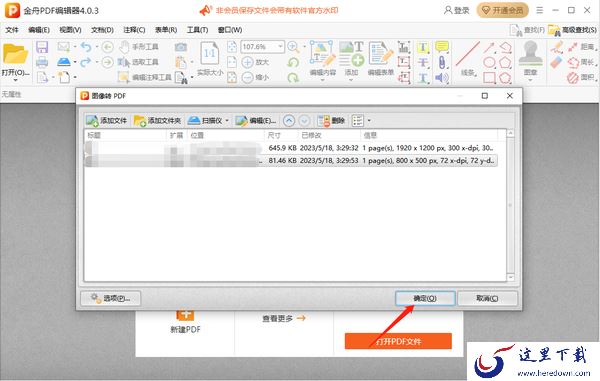Click the 编辑(E)... button in the dialog toolbar
This screenshot has width=600, height=381.
pyautogui.click(x=255, y=120)
